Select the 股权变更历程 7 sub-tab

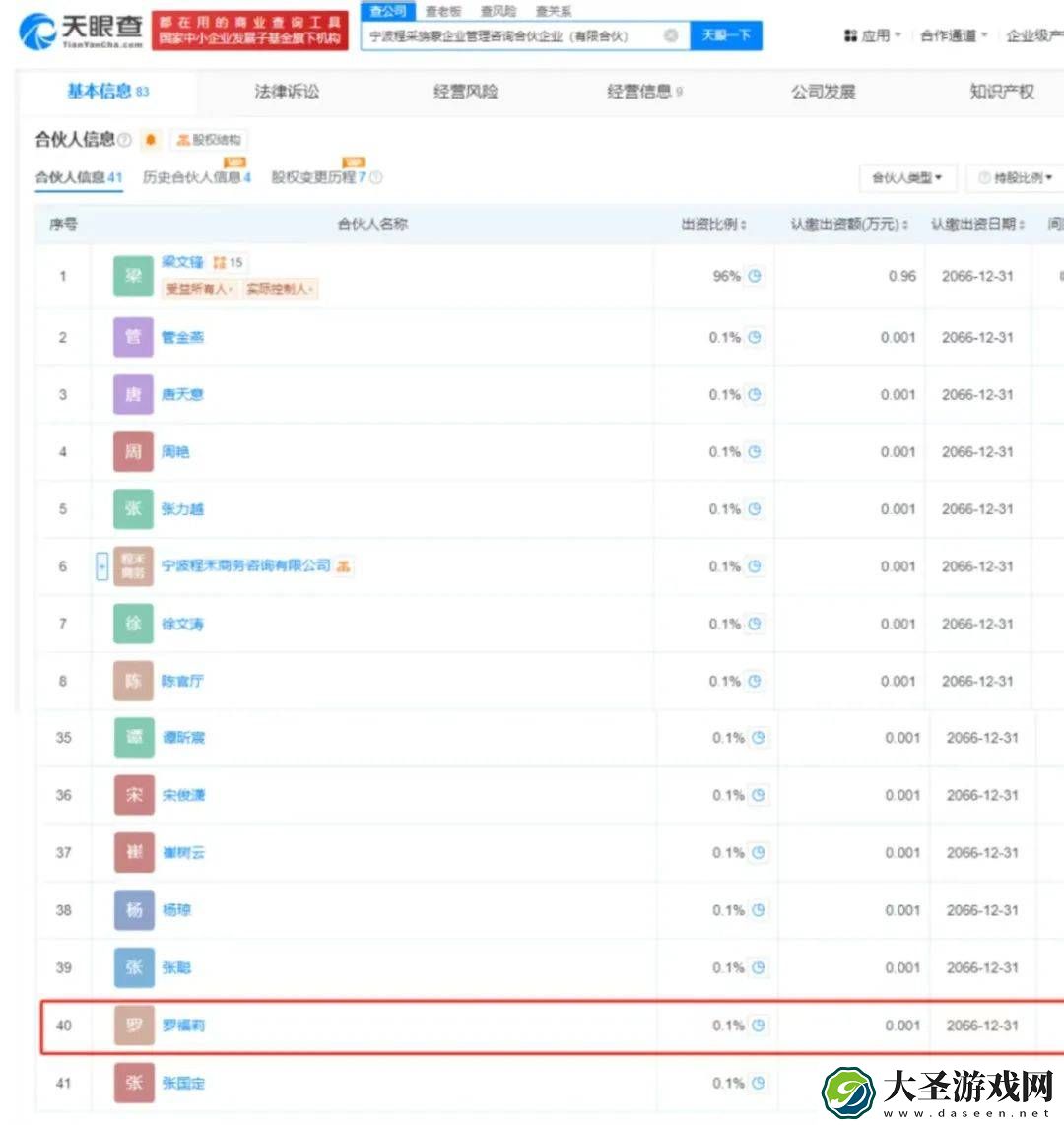click(318, 177)
